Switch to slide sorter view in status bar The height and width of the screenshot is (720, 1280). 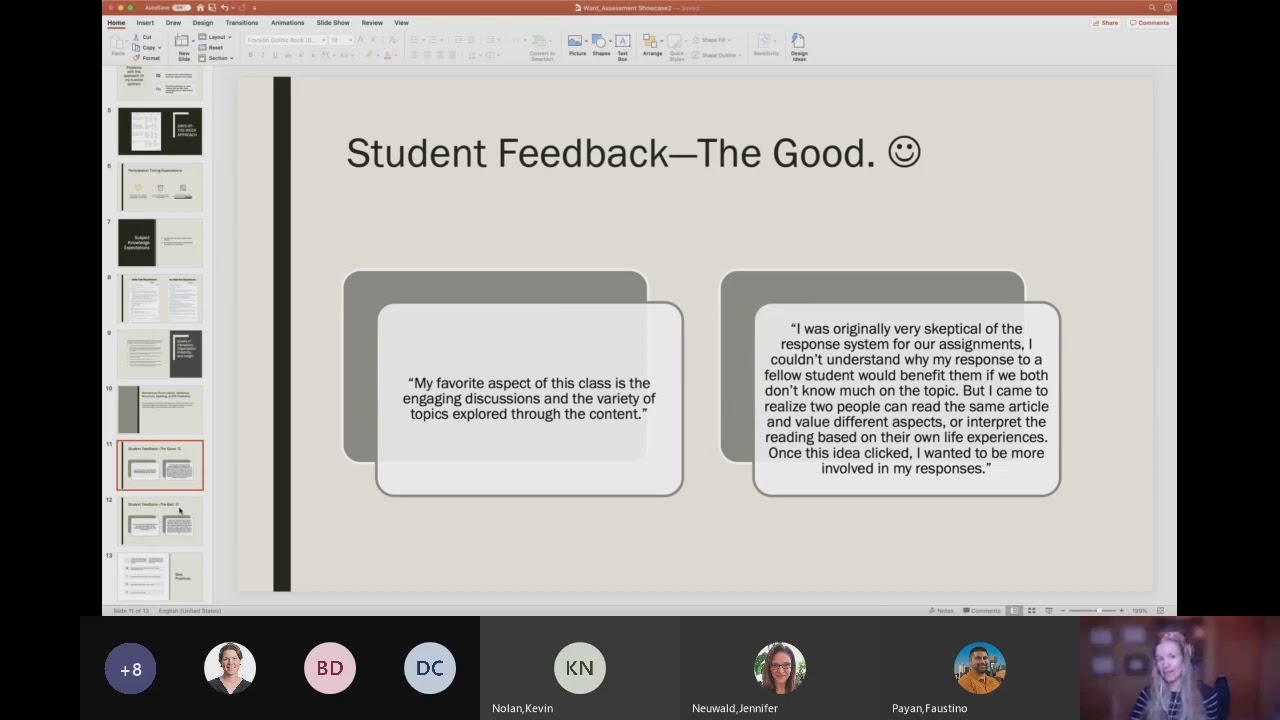1031,610
